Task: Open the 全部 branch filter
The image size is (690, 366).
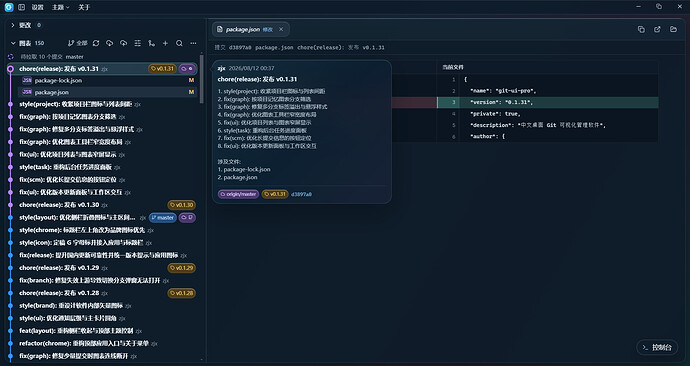Action: click(x=77, y=43)
